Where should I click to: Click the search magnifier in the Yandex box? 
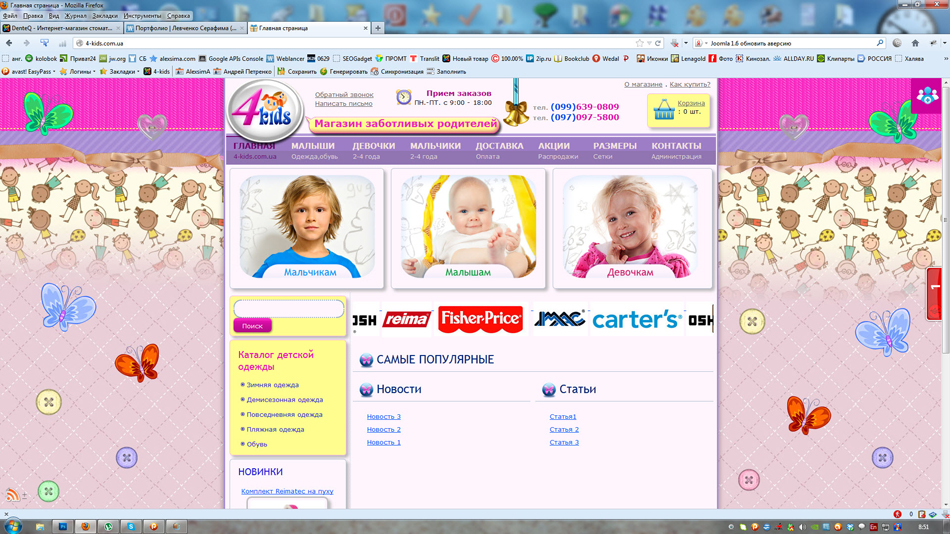pyautogui.click(x=880, y=43)
